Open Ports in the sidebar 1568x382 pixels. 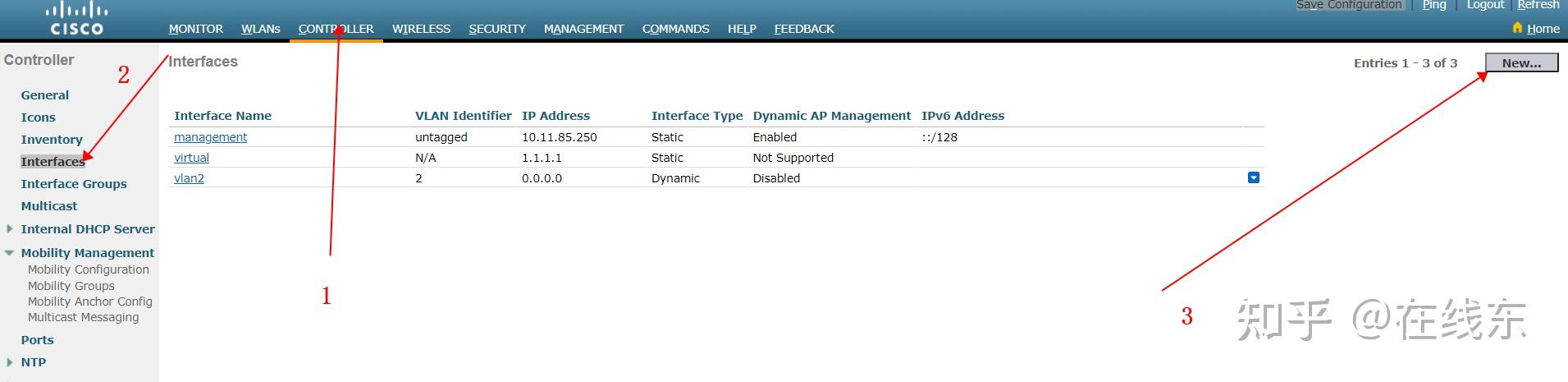tap(37, 340)
